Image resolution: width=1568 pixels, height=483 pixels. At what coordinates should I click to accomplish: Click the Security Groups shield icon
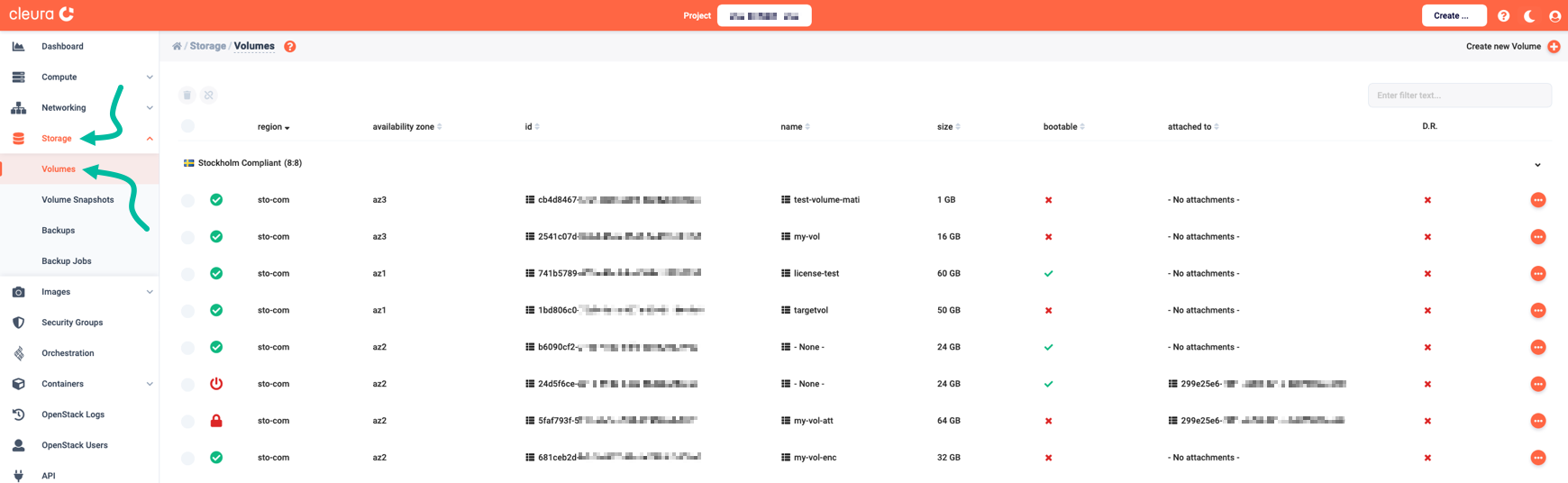(x=18, y=323)
